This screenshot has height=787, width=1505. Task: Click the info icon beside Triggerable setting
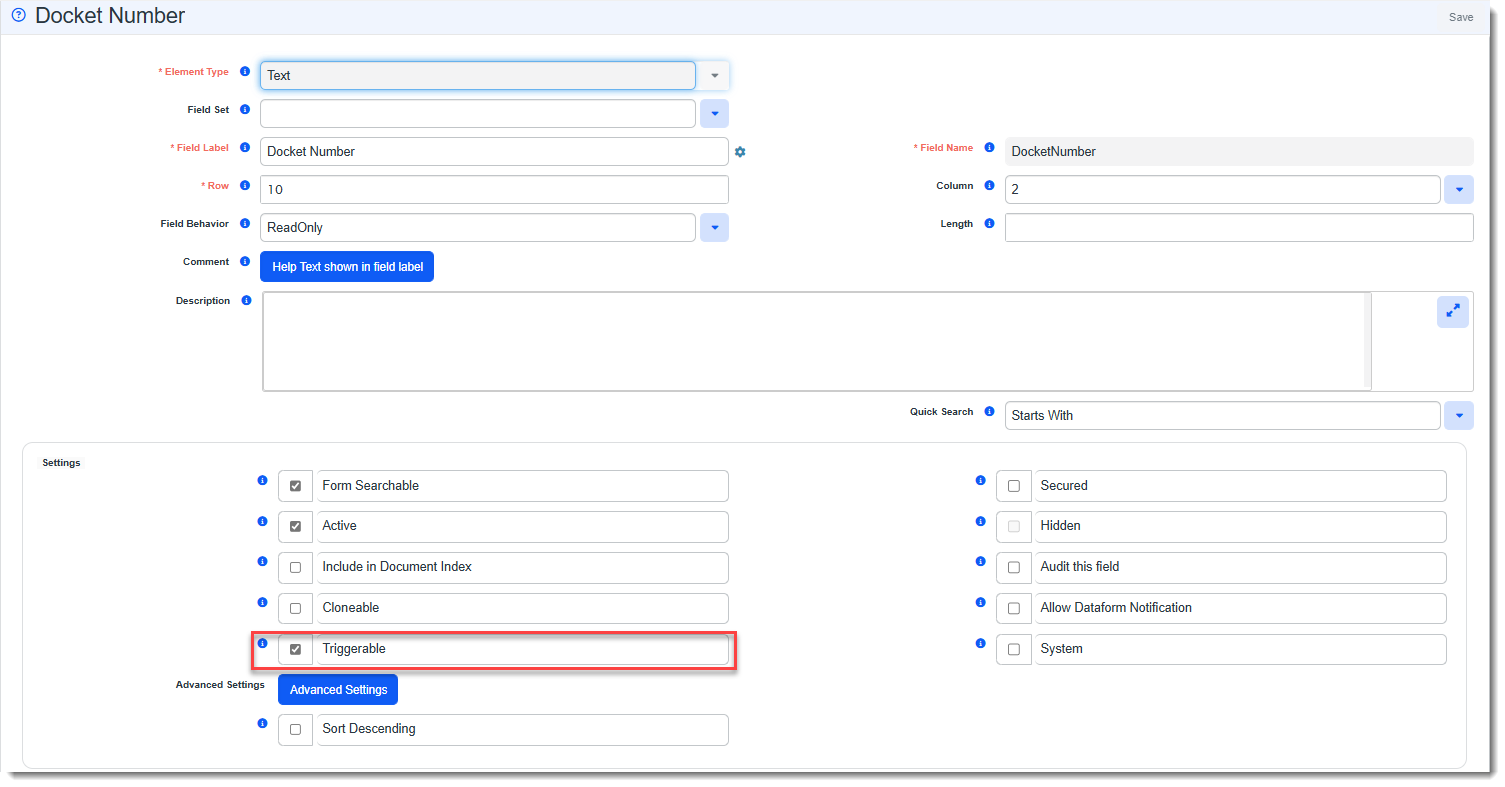click(x=262, y=644)
